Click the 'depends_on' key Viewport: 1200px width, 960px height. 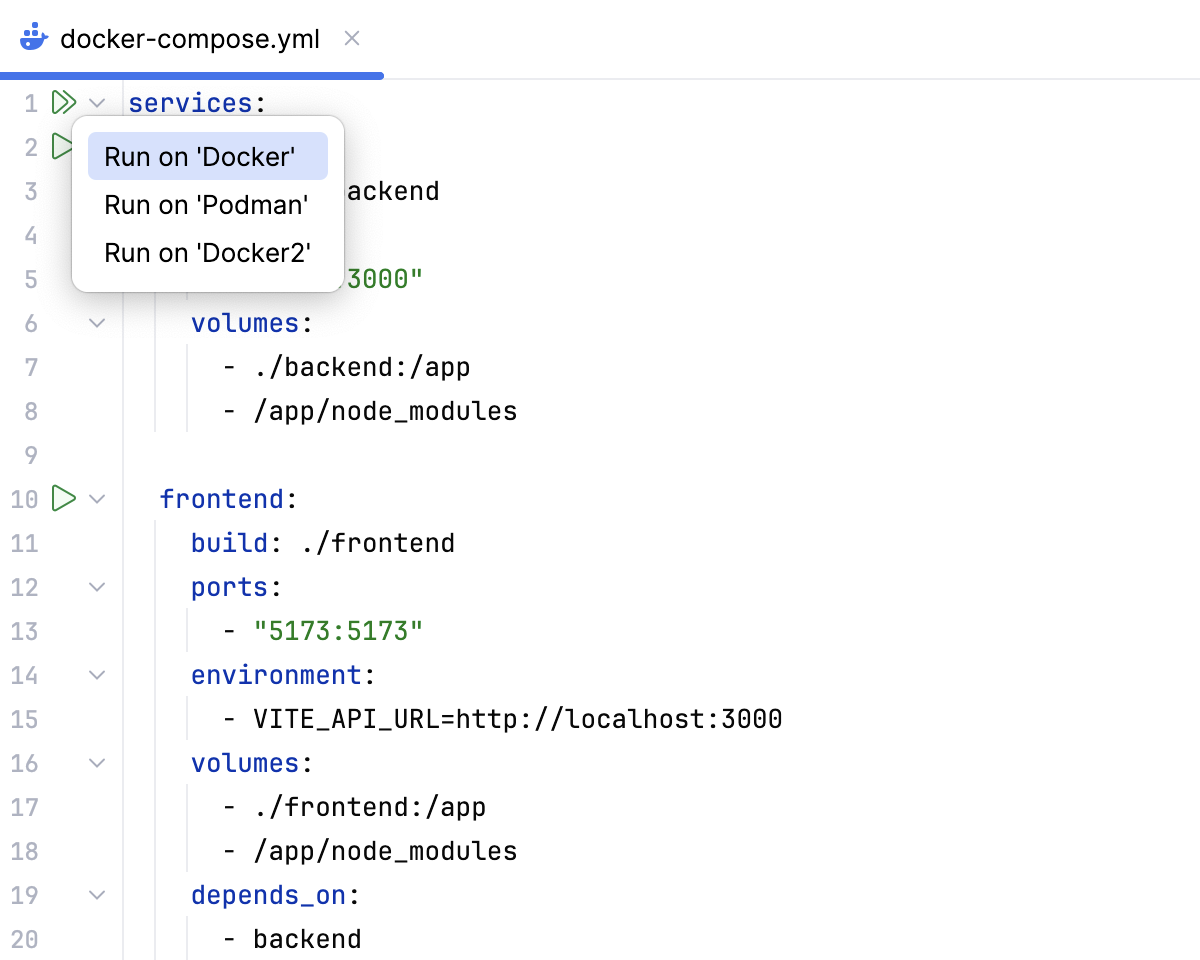pos(268,895)
